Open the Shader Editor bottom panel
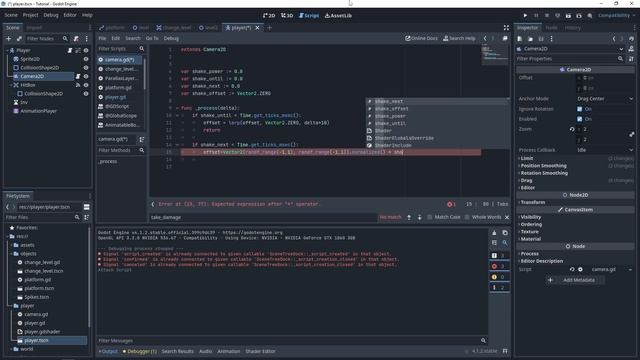 (260, 351)
